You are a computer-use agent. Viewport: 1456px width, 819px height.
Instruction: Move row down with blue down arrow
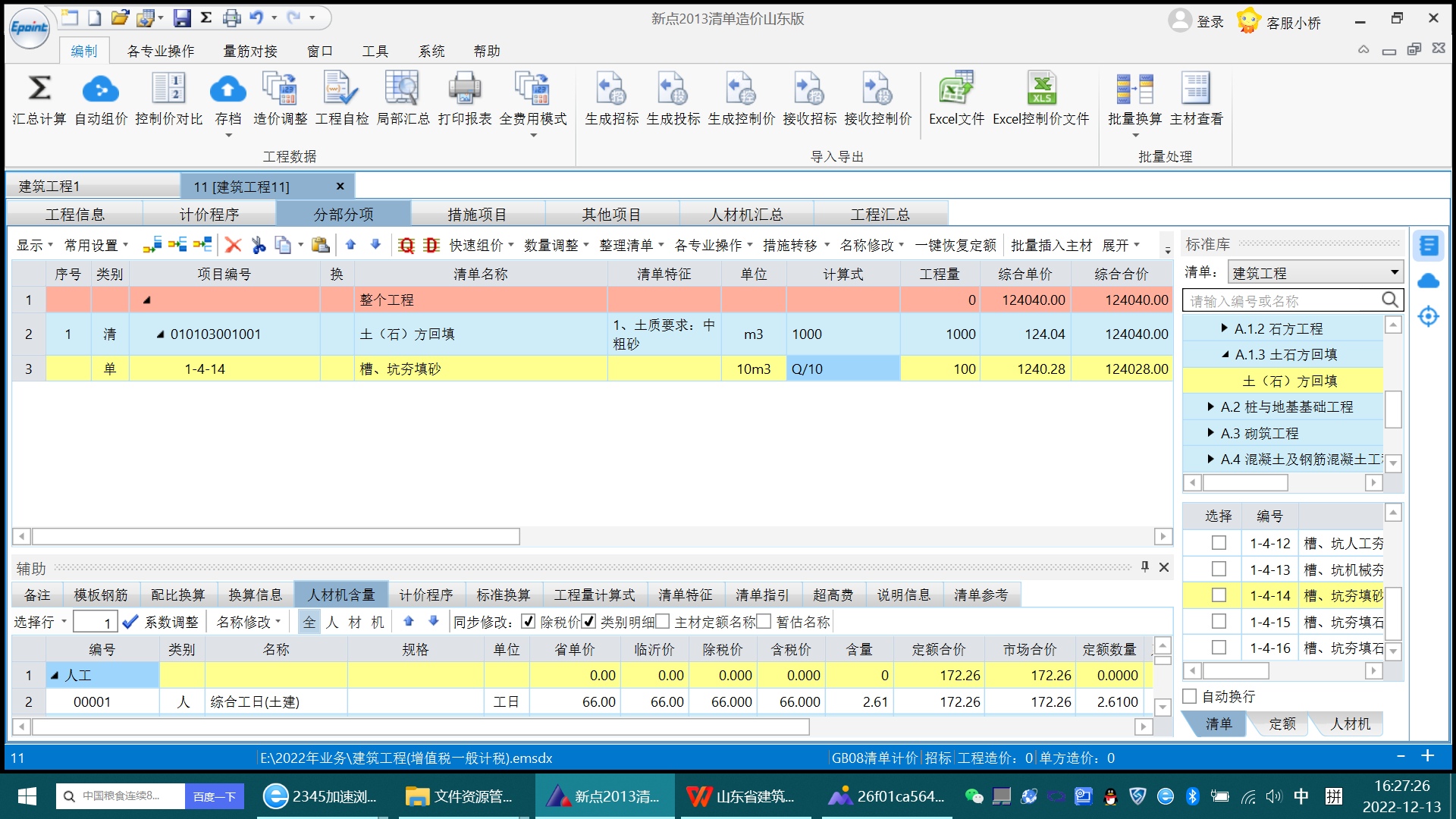tap(375, 244)
